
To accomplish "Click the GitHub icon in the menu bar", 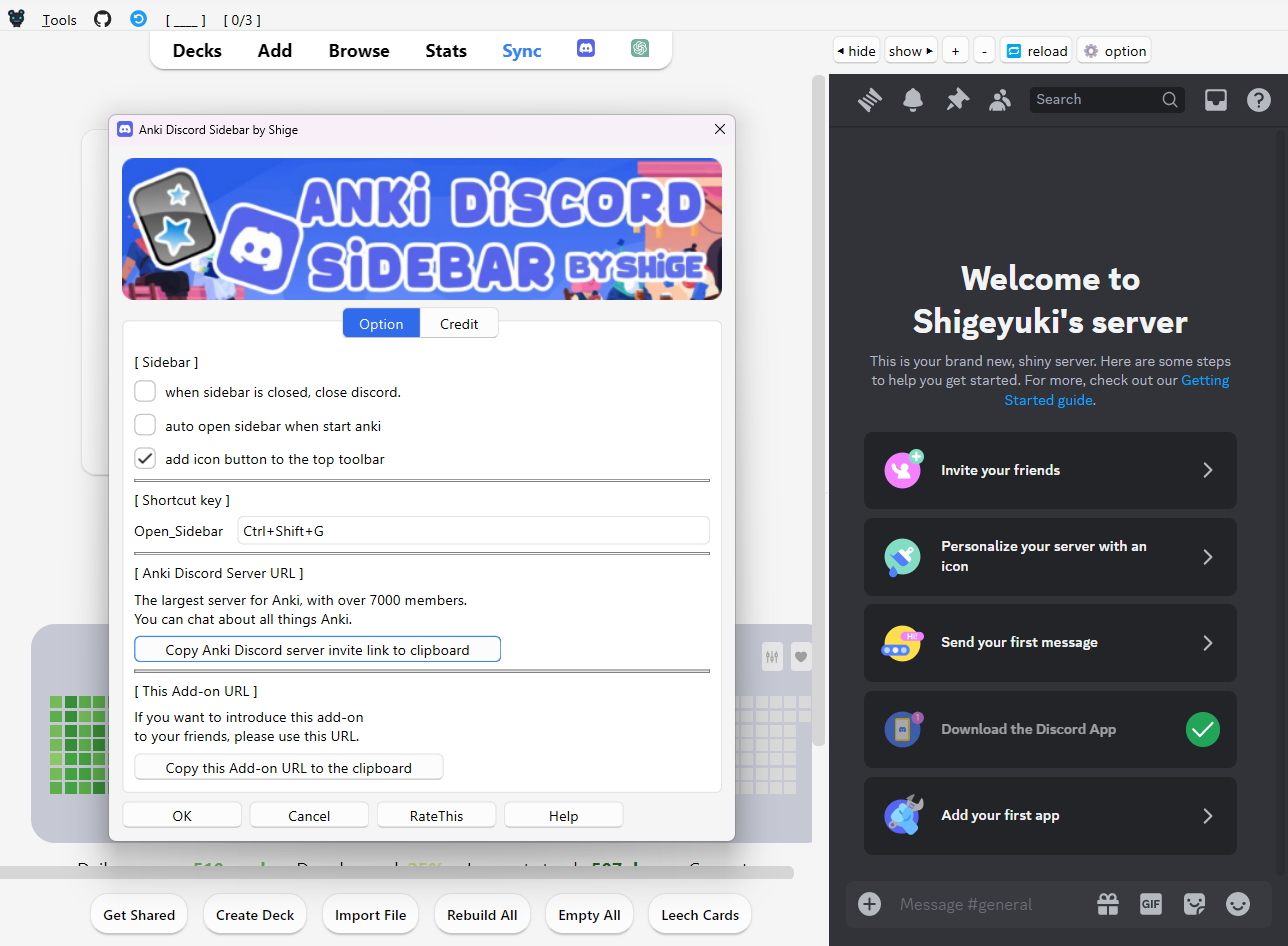I will (x=102, y=19).
